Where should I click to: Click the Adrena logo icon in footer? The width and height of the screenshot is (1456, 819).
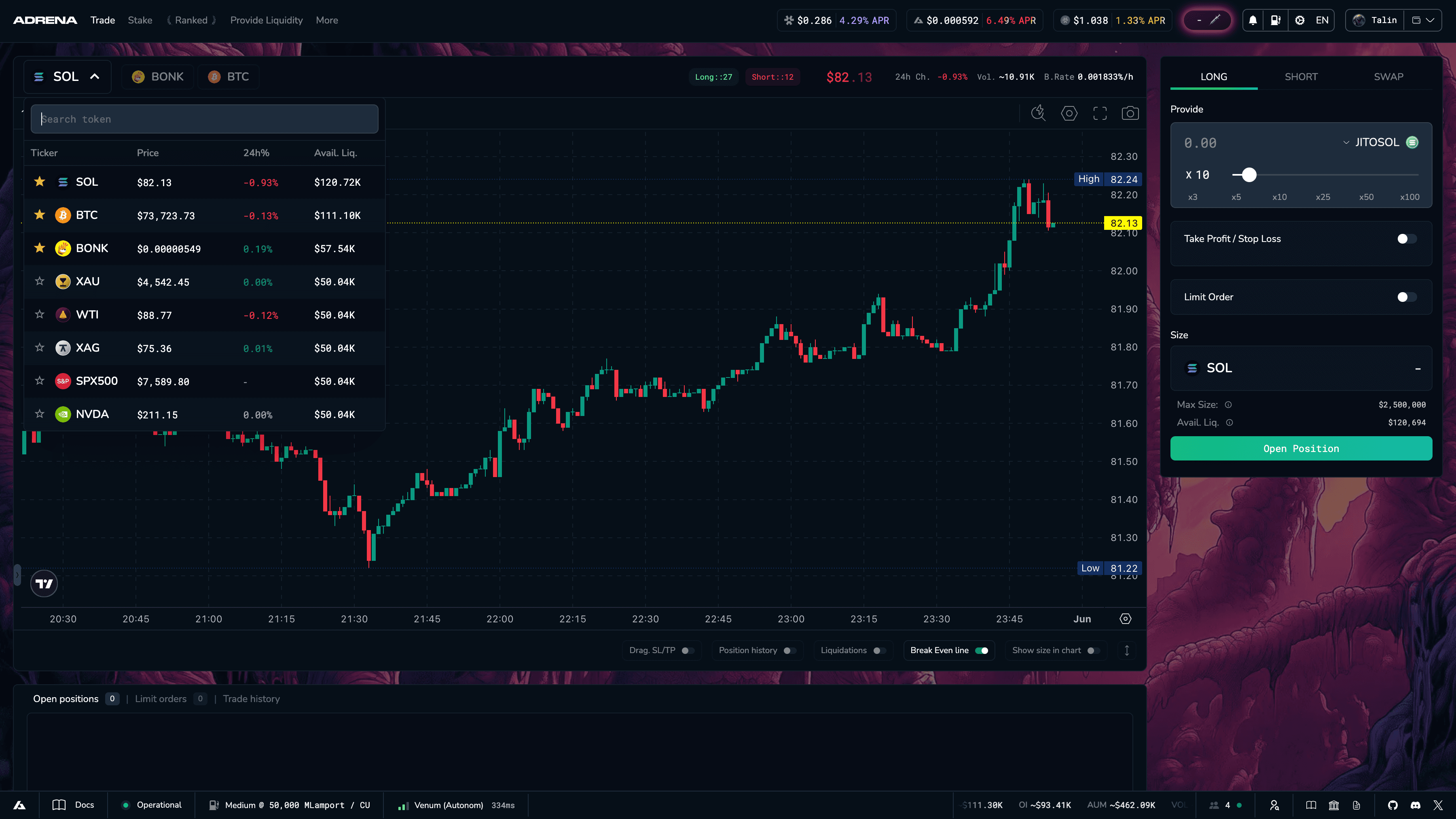(x=19, y=805)
